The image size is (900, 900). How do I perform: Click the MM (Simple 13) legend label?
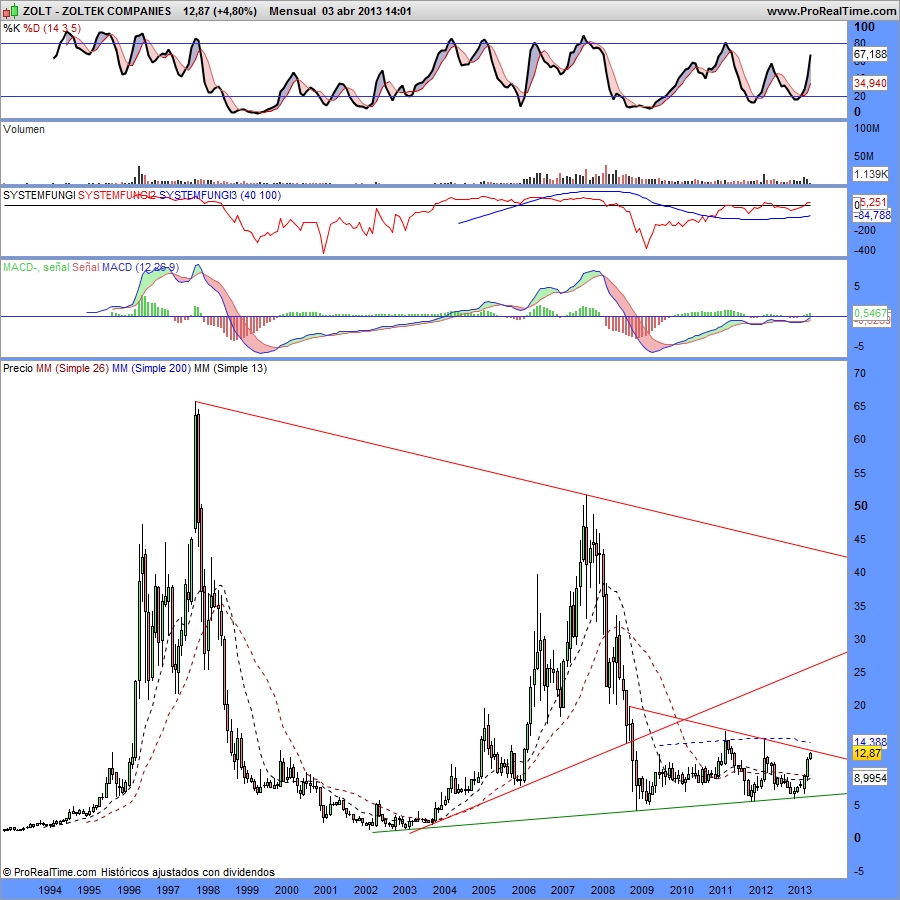click(x=231, y=368)
